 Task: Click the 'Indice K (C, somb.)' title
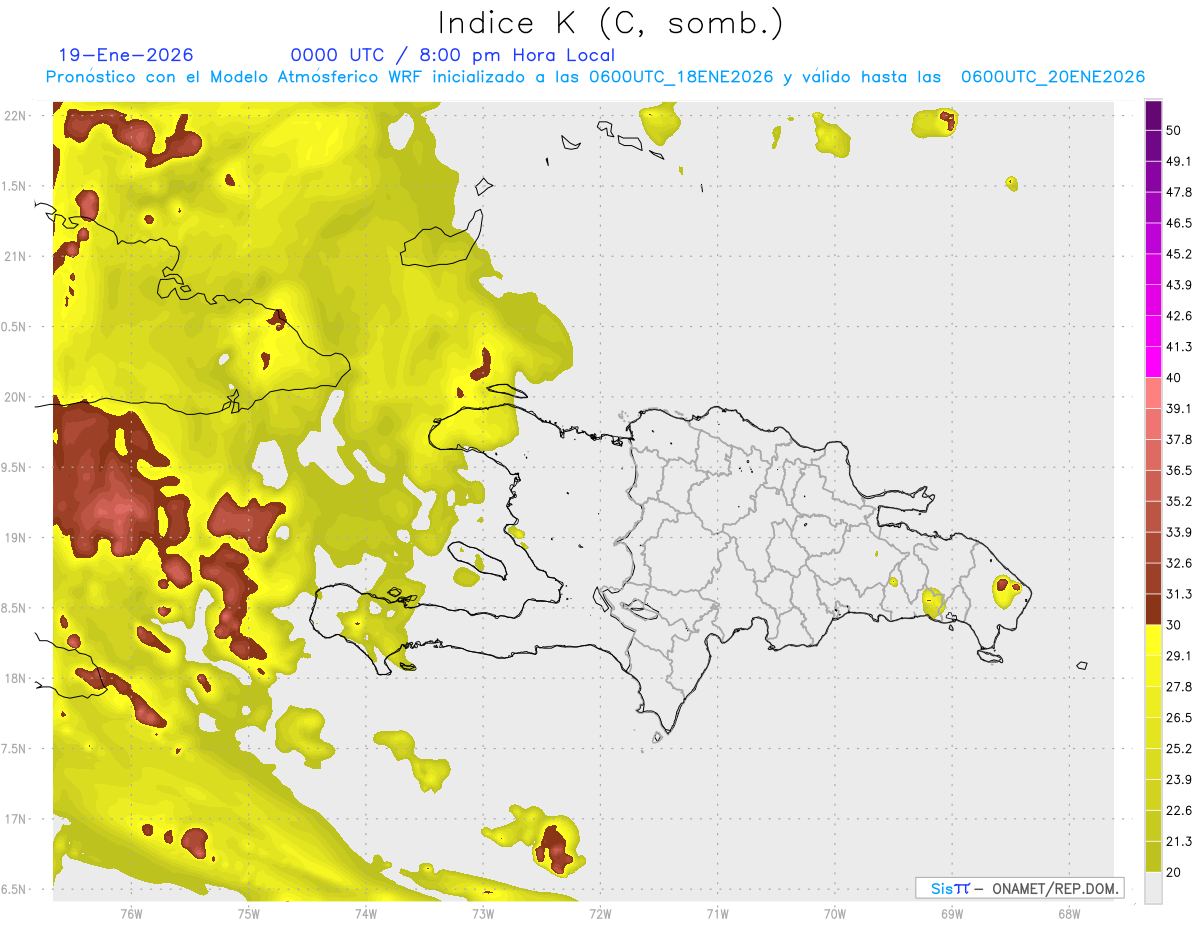click(610, 23)
